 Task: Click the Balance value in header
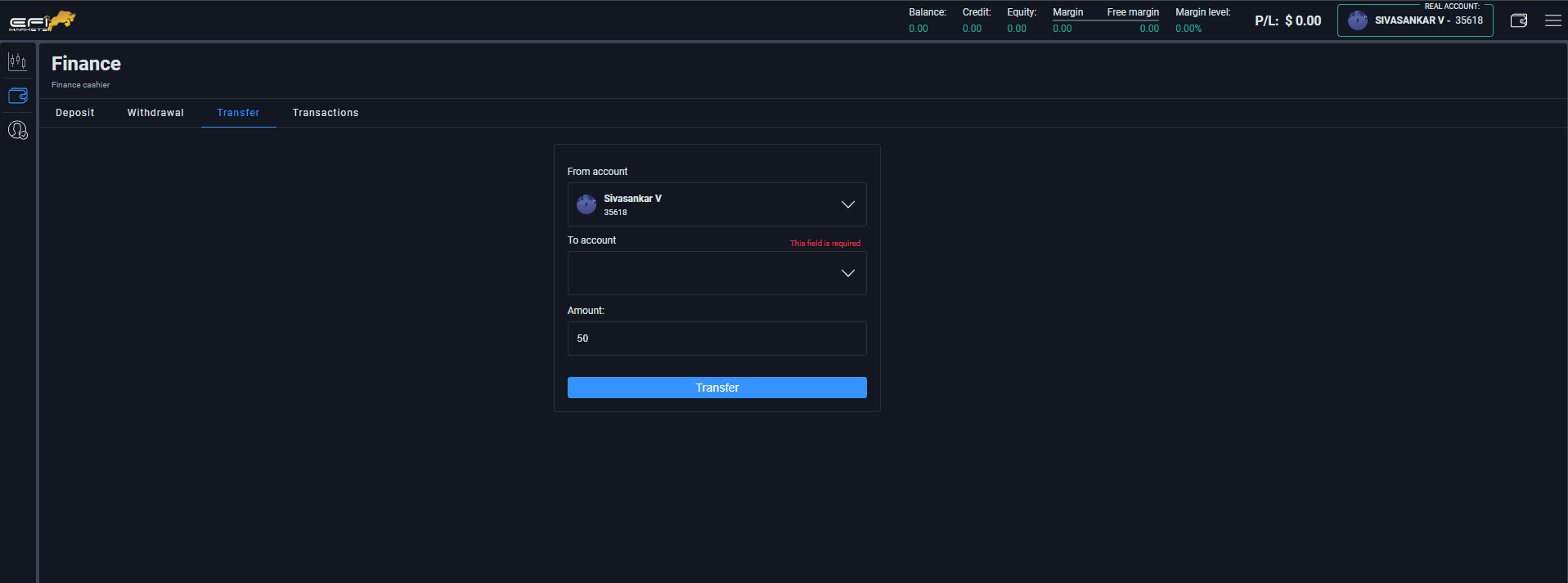pos(919,29)
